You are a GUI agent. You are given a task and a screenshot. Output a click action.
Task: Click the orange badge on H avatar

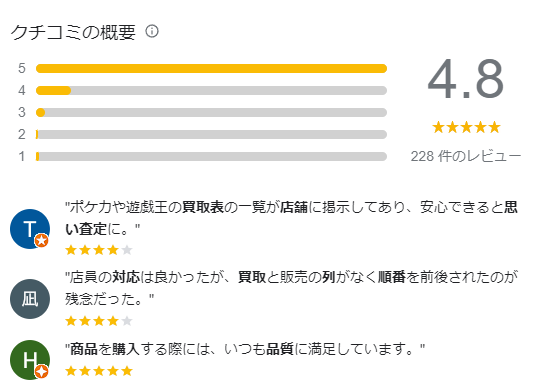[42, 372]
